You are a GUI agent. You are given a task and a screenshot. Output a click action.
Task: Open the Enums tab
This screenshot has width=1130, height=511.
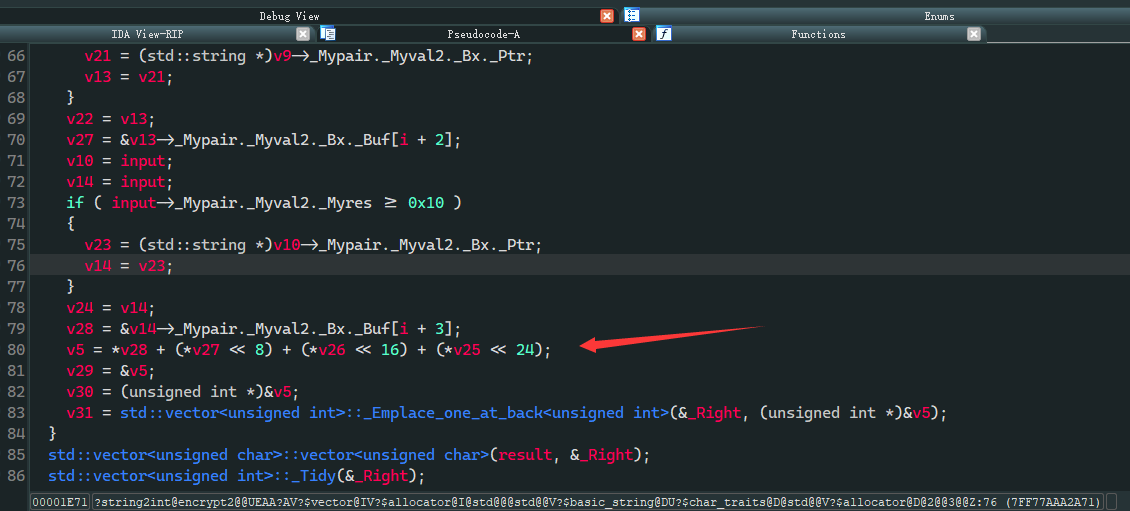938,16
